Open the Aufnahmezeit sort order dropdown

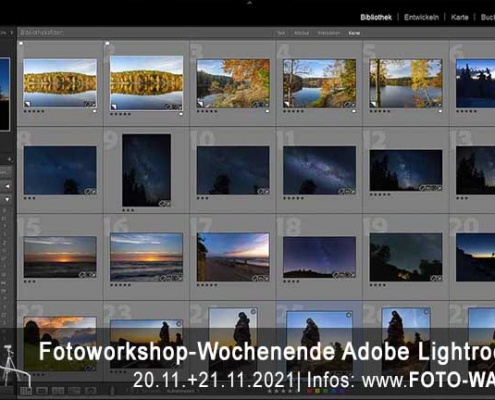(x=183, y=391)
